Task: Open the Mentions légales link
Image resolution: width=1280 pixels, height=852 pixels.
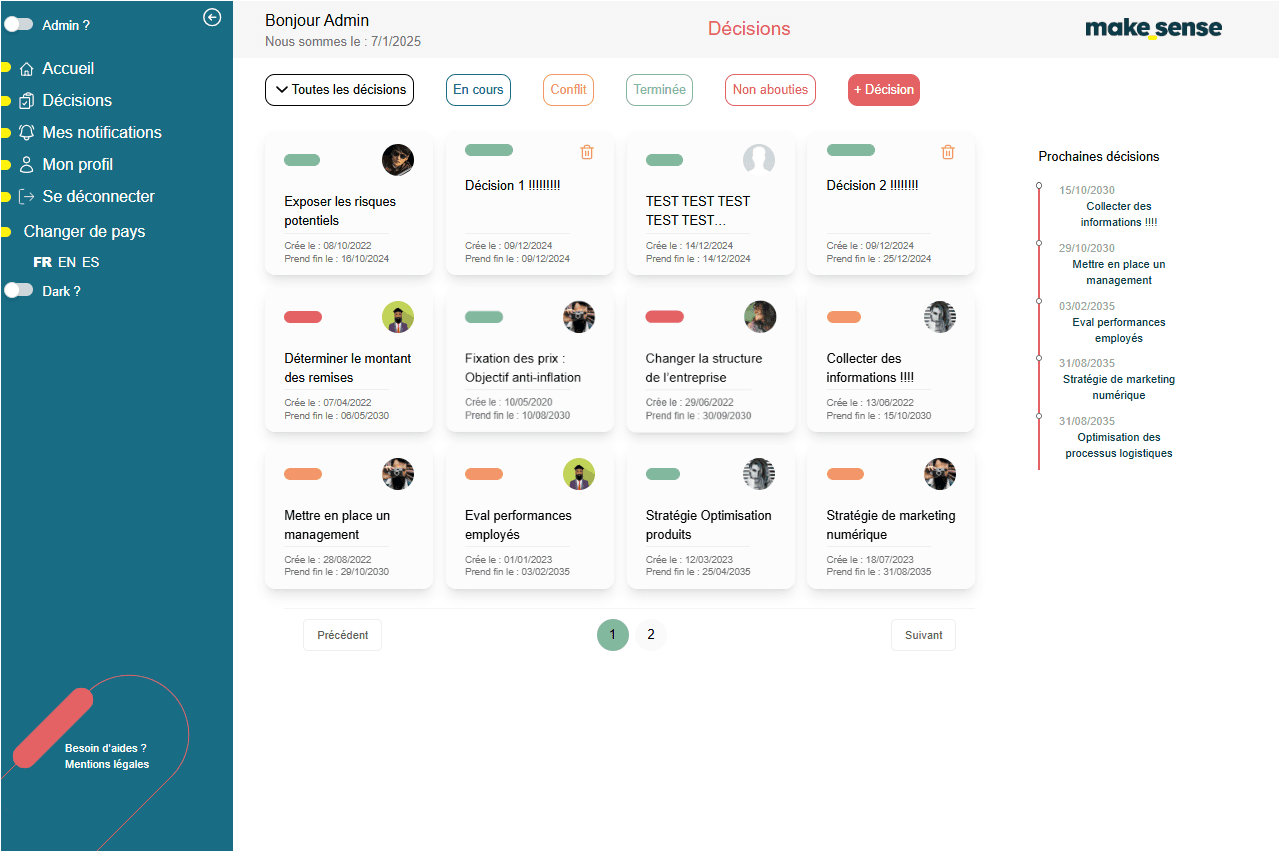Action: [107, 765]
